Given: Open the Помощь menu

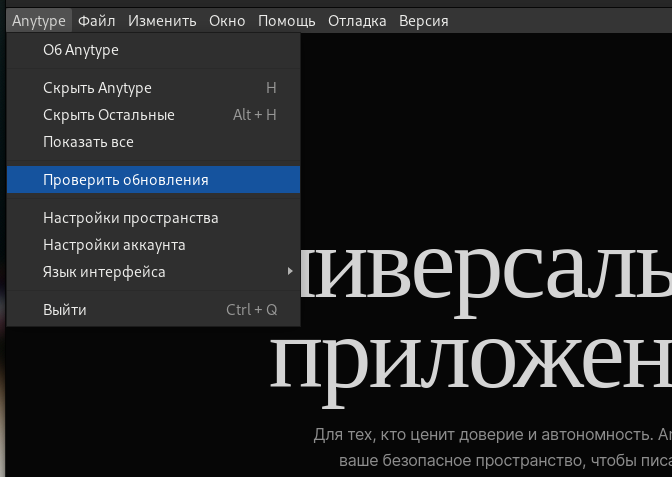Looking at the screenshot, I should click(x=287, y=21).
